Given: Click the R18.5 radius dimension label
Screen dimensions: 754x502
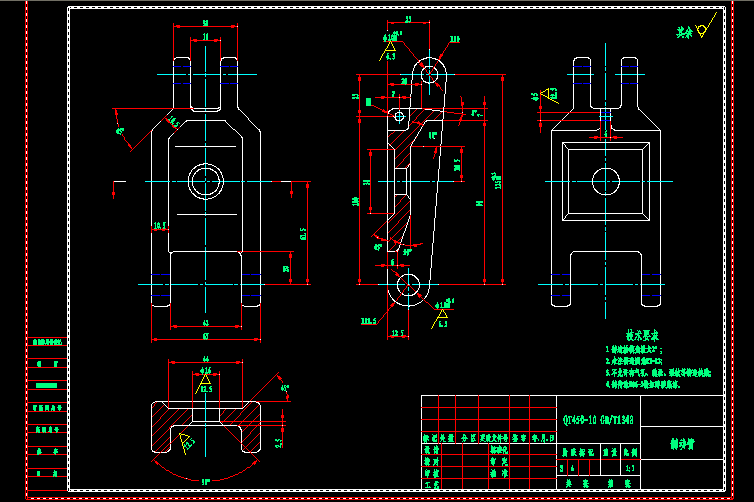Looking at the screenshot, I should [x=369, y=321].
